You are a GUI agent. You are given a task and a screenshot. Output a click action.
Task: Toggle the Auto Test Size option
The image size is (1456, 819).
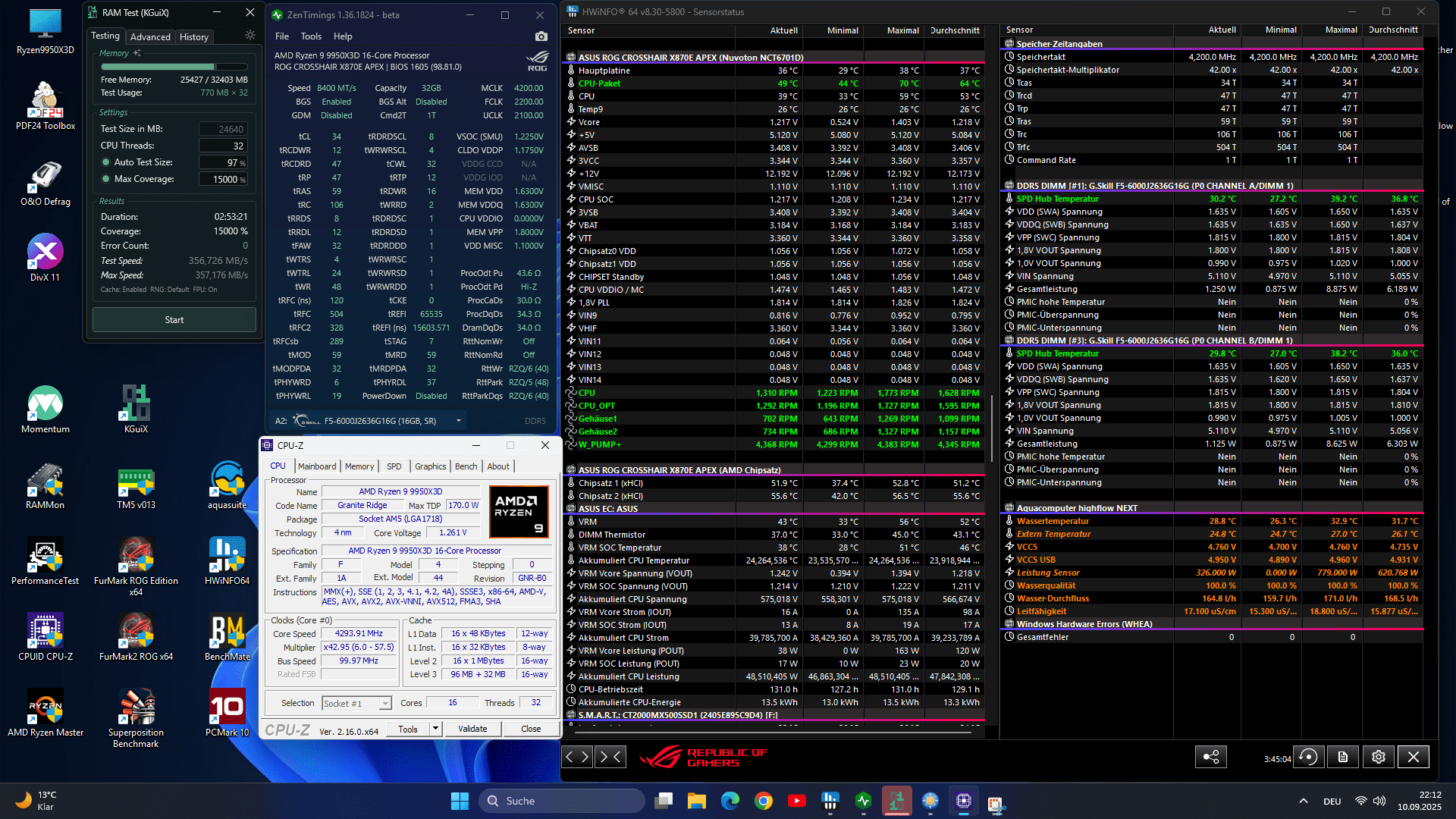(x=106, y=162)
